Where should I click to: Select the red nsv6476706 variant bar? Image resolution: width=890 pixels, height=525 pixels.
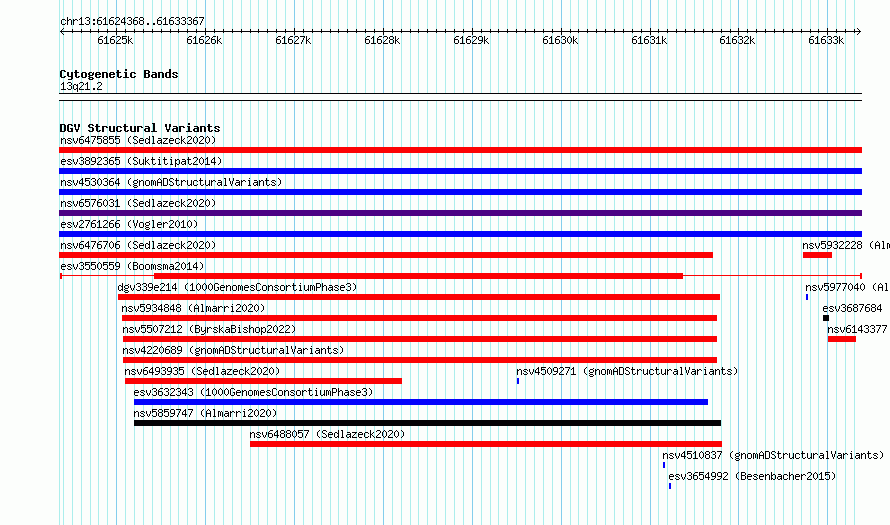[x=386, y=255]
